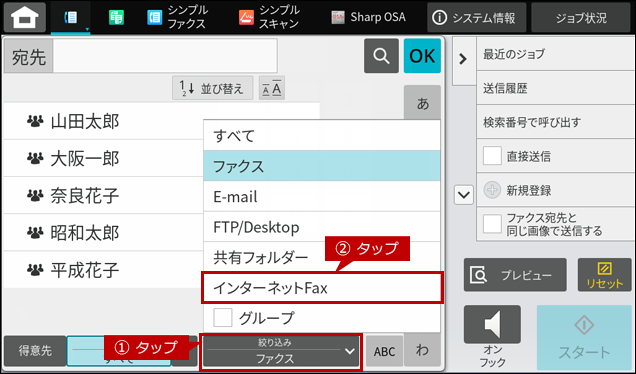Click the people icon beside 山田太郎
Image resolution: width=636 pixels, height=374 pixels.
(x=35, y=121)
